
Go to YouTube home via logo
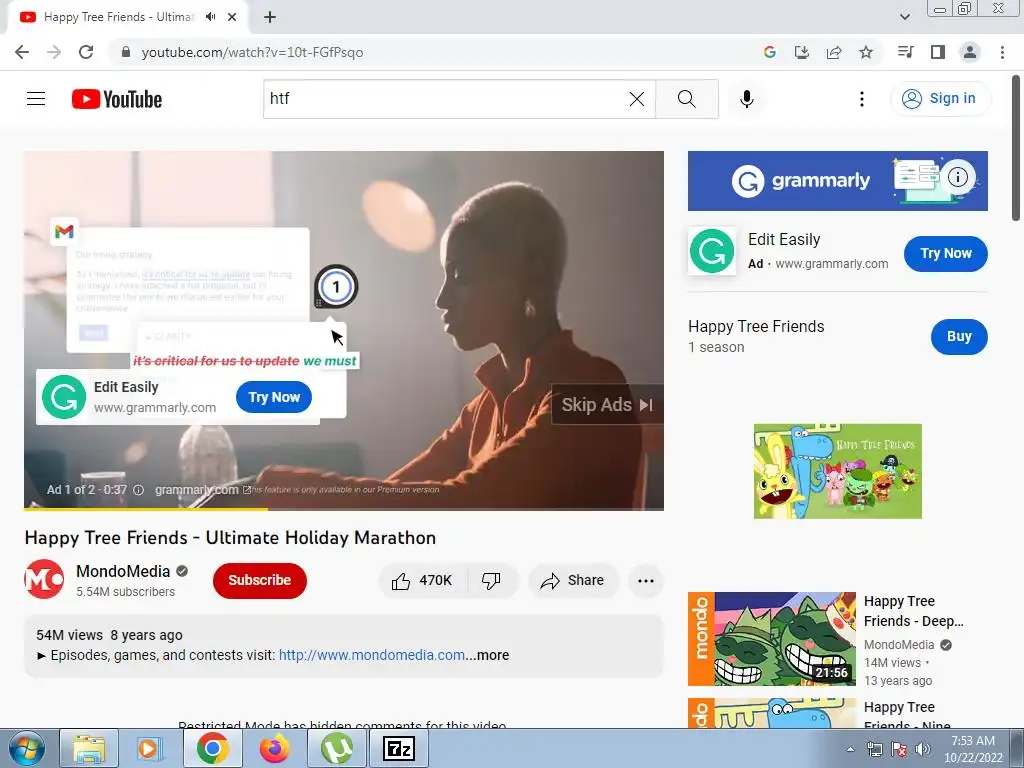[x=117, y=99]
